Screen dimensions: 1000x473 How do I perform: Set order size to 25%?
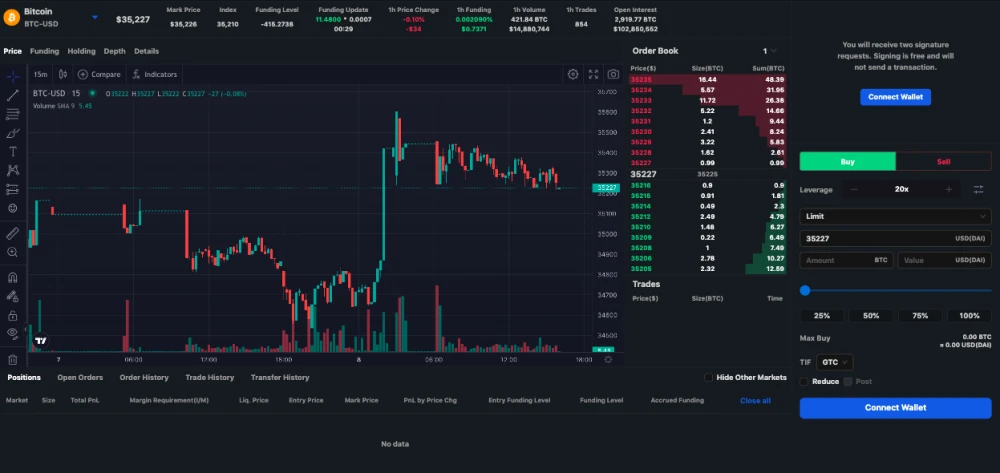pos(822,316)
